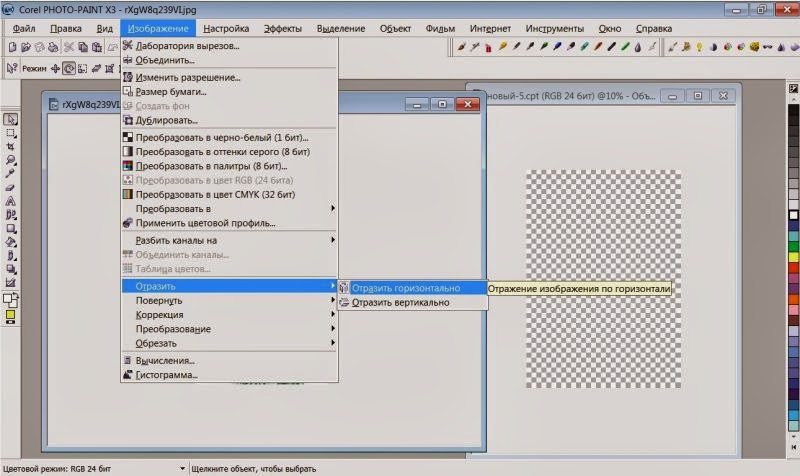800x476 pixels.
Task: Select the Object Pick arrow tool
Action: [x=11, y=119]
